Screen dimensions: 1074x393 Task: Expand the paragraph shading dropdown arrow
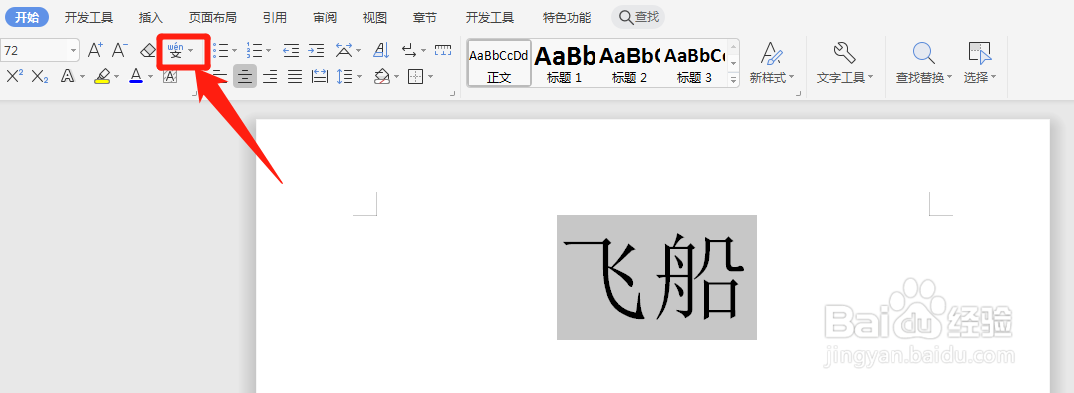pos(397,77)
